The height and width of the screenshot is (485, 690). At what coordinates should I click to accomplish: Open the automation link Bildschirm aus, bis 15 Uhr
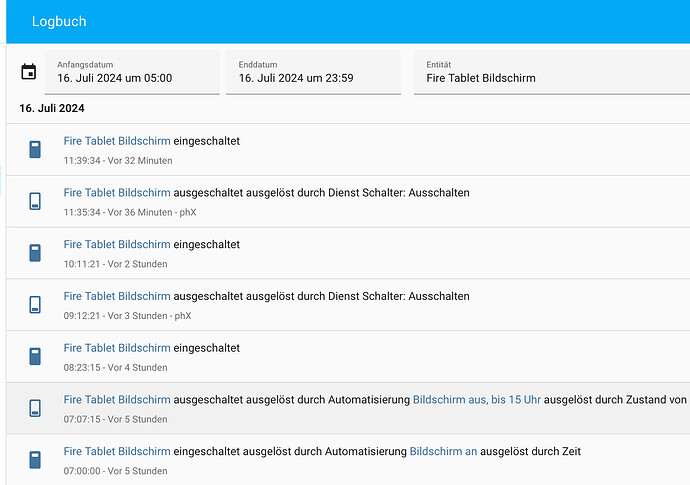(477, 399)
